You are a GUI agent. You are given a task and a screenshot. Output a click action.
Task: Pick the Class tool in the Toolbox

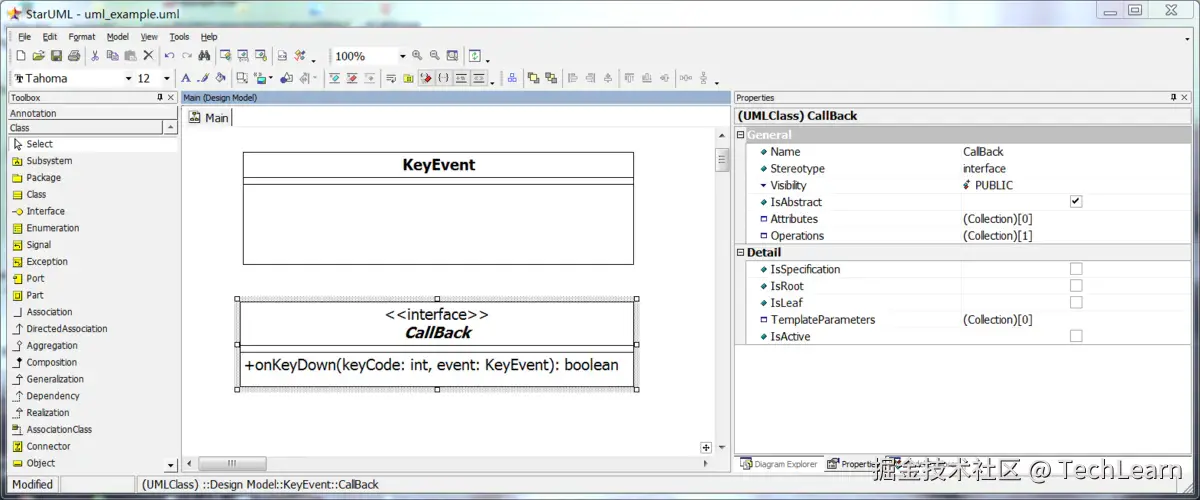[x=36, y=194]
